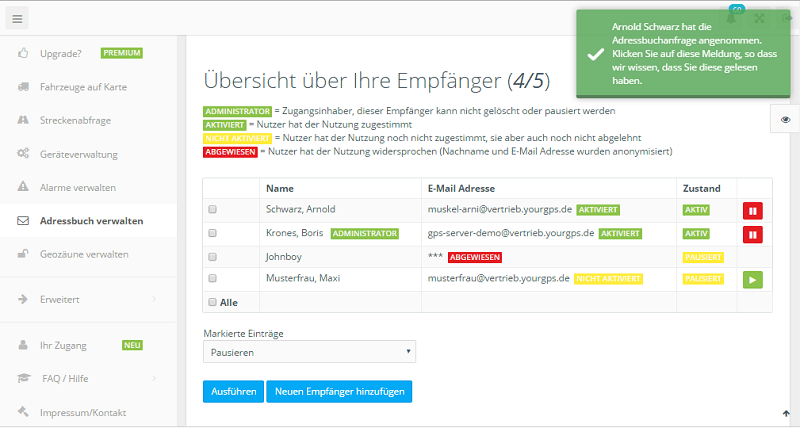Image resolution: width=800 pixels, height=428 pixels.
Task: Check the box for Schwarz, Arnold
Action: point(213,209)
